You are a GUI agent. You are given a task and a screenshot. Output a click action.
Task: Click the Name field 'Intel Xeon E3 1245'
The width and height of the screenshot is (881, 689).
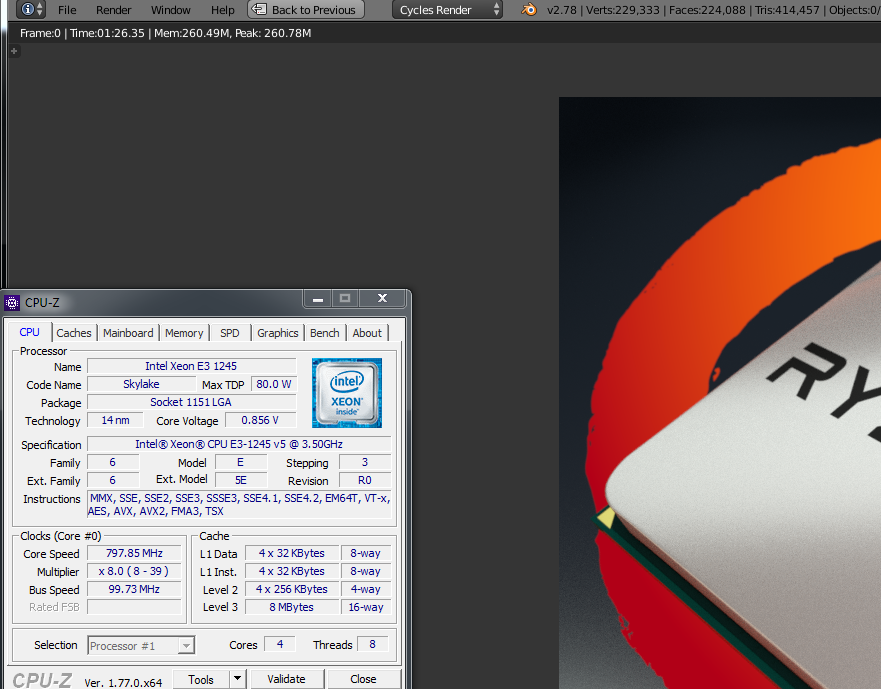click(191, 366)
